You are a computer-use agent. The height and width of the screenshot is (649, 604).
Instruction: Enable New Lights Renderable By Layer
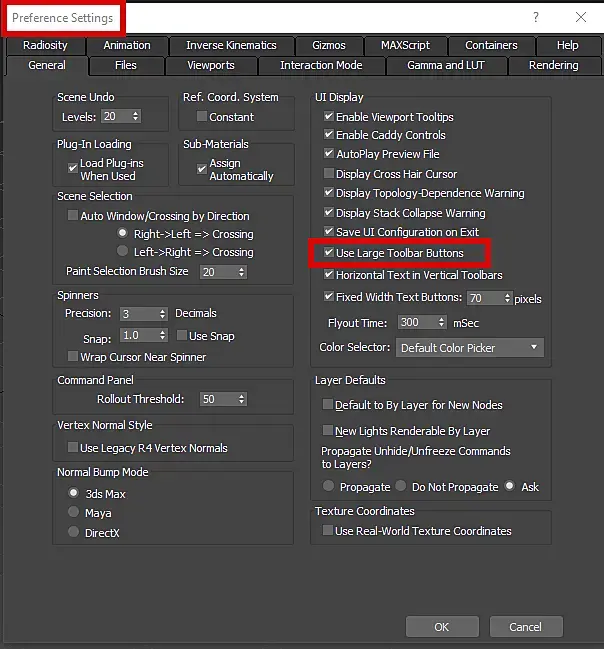[328, 430]
